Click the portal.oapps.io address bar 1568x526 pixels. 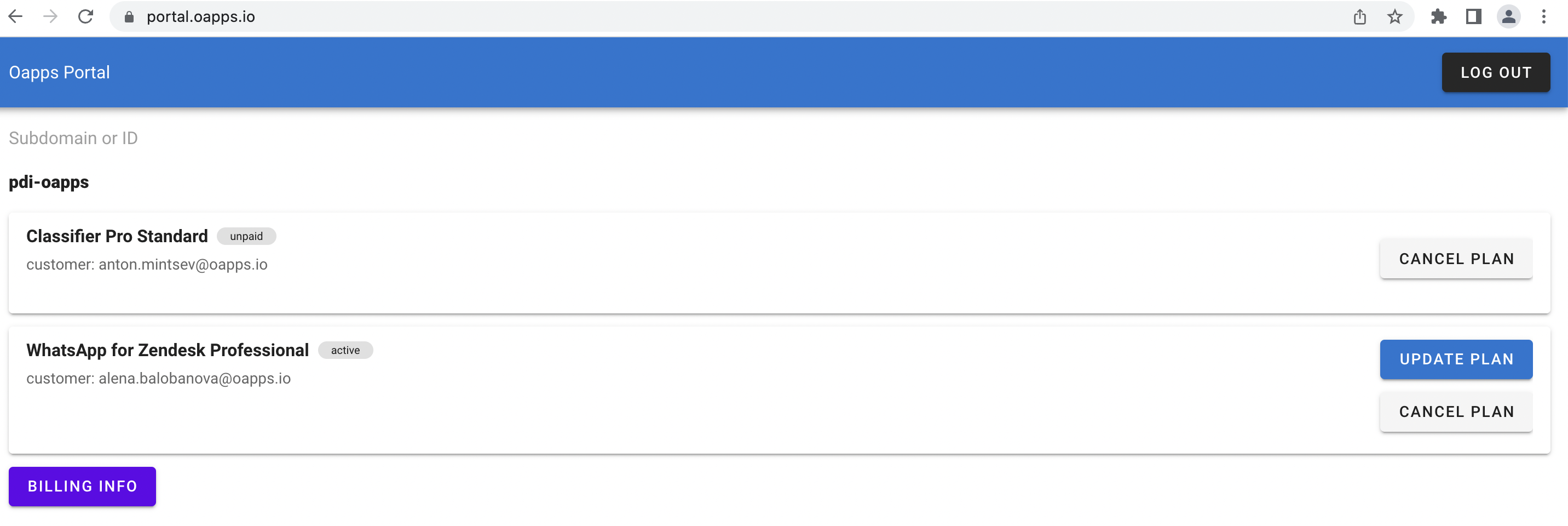point(730,16)
